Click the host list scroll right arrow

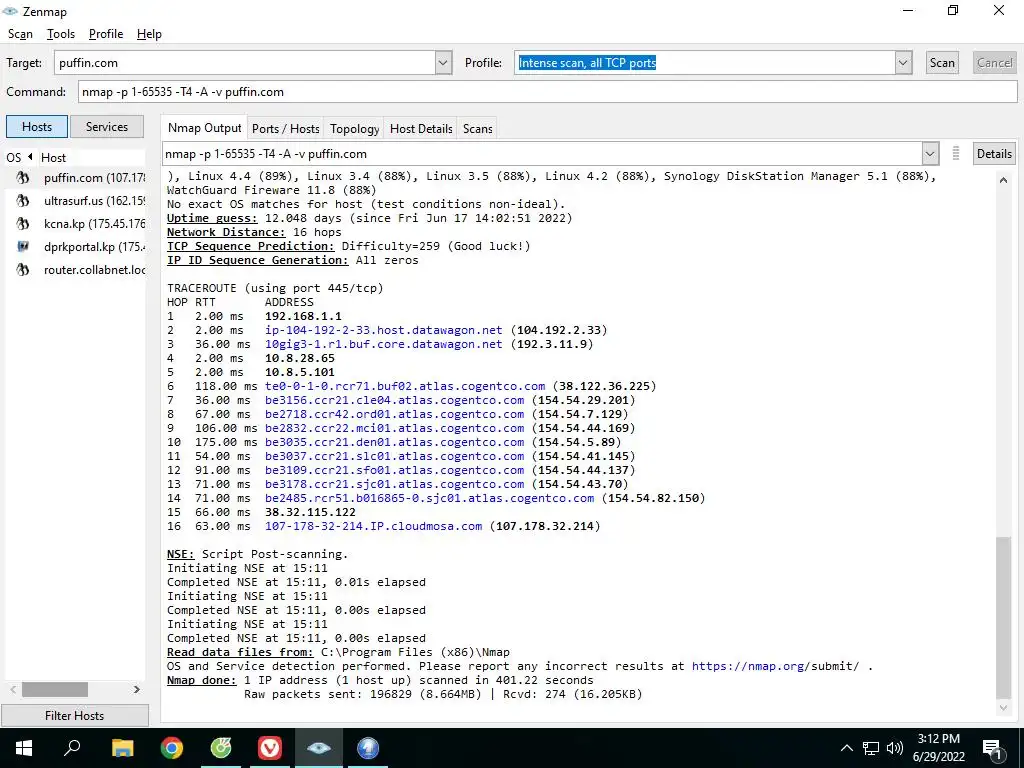(x=136, y=689)
